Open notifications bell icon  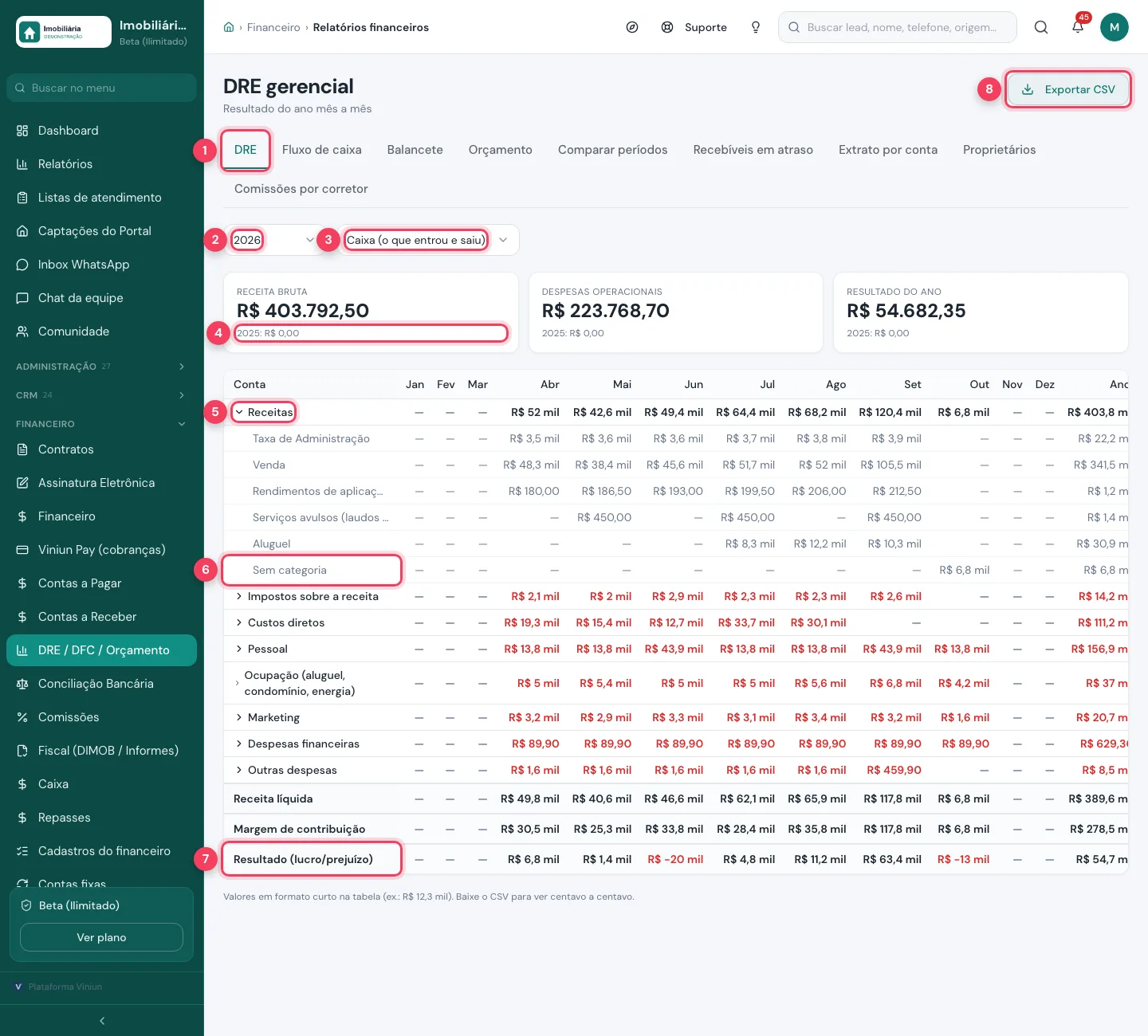(x=1078, y=27)
